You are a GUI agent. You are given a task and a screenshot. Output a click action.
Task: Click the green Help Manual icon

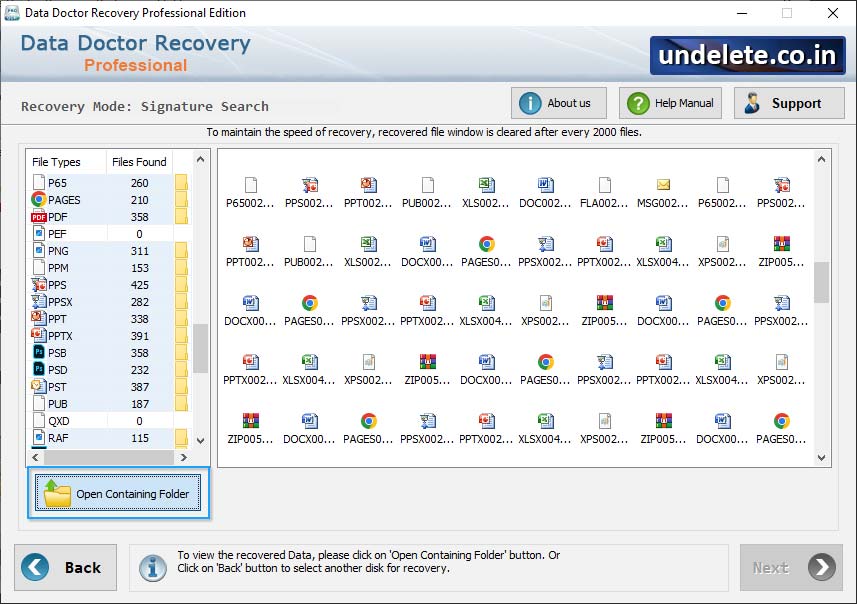click(x=635, y=102)
